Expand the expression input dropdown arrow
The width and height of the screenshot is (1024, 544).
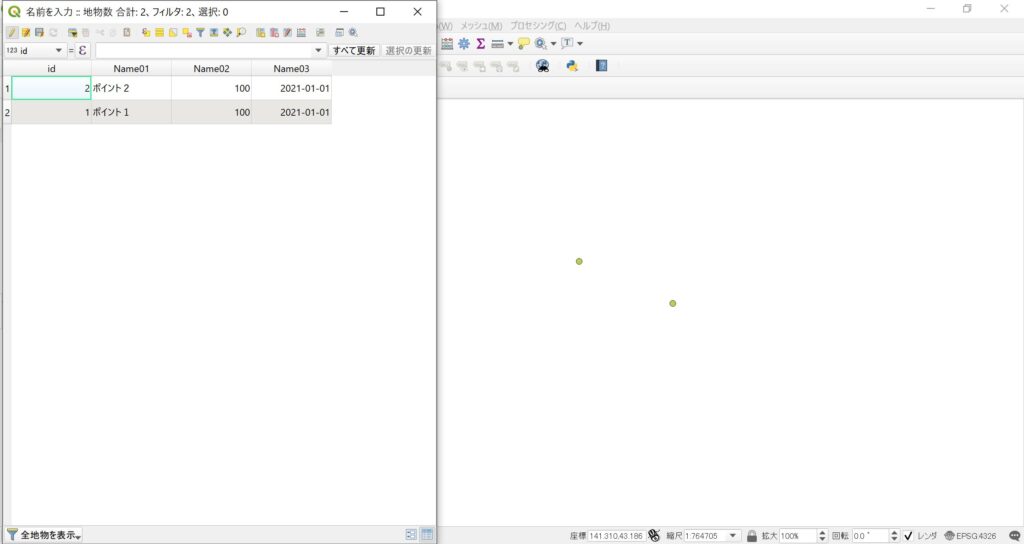[318, 50]
